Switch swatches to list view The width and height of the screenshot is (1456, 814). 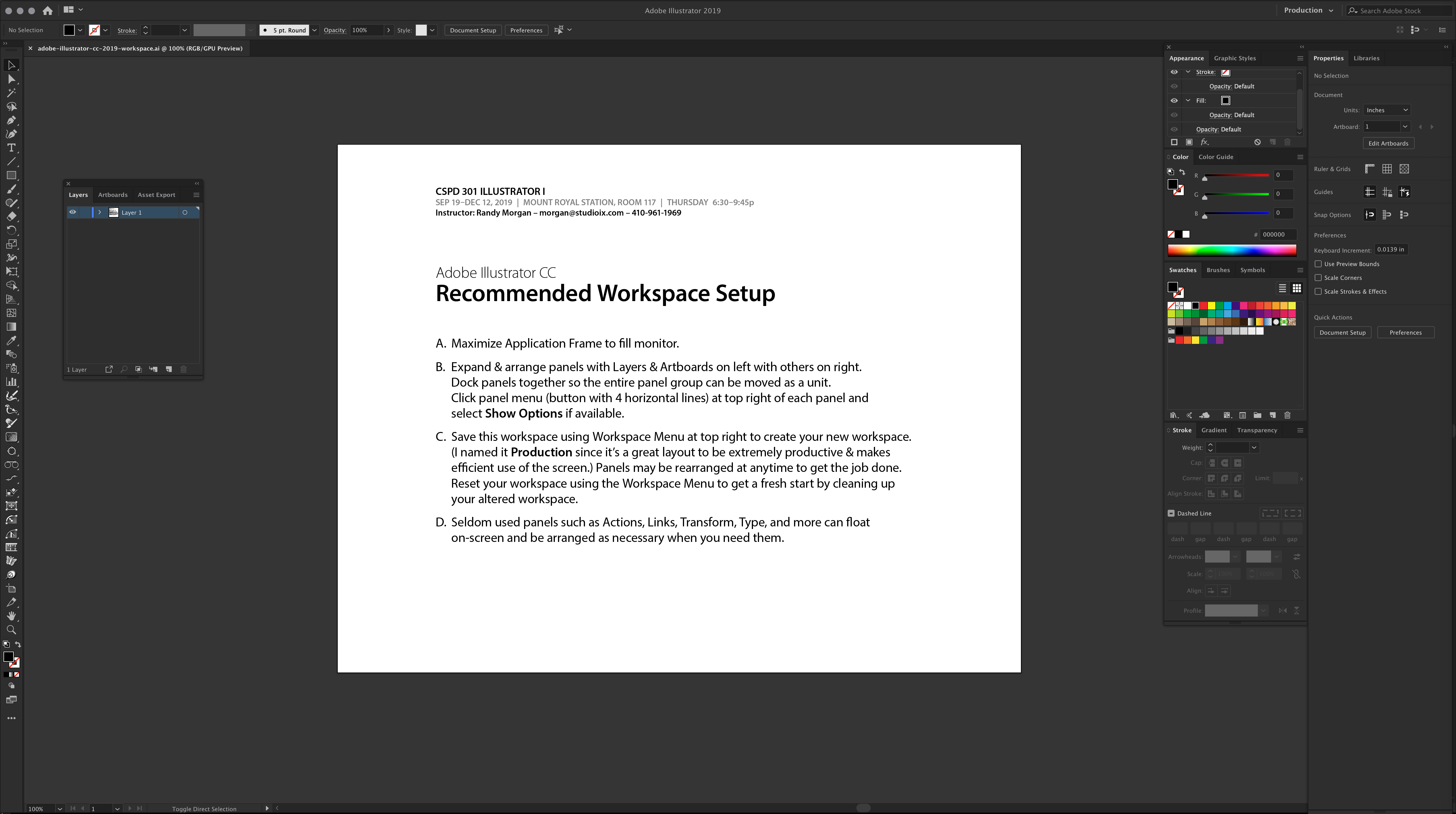1283,288
